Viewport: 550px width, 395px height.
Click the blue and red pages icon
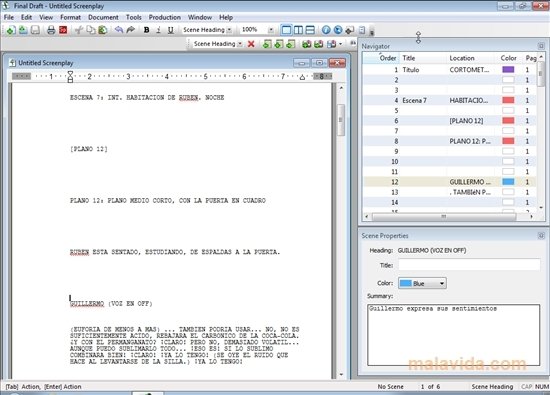[331, 44]
